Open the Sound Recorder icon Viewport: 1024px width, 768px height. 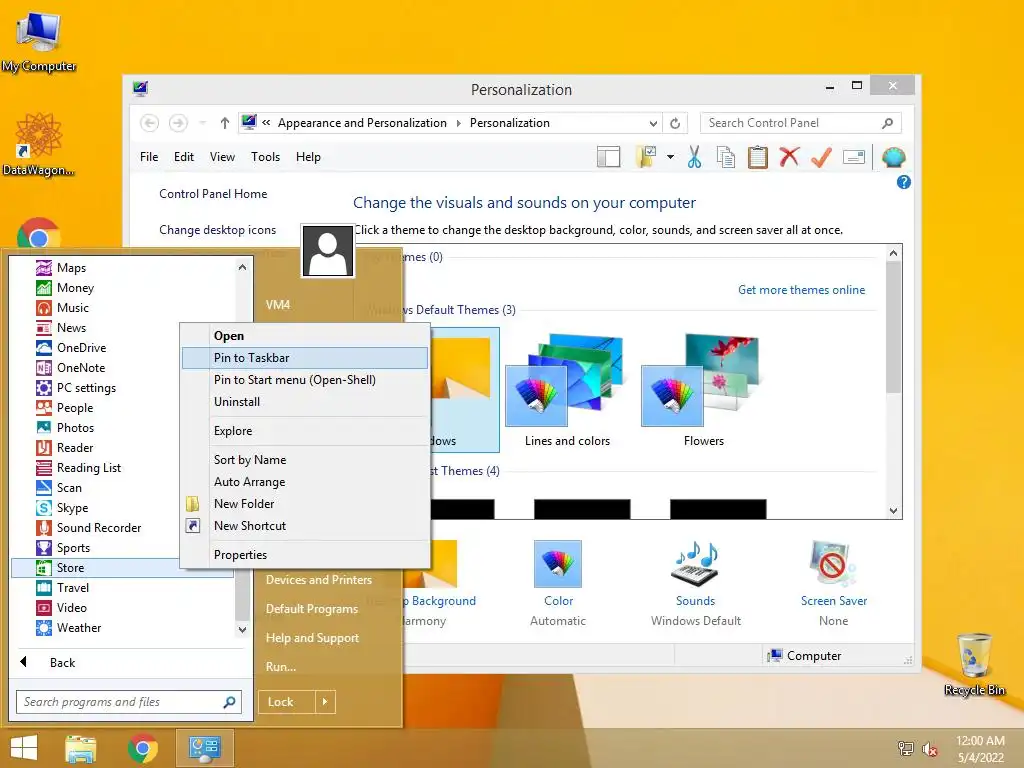(44, 528)
